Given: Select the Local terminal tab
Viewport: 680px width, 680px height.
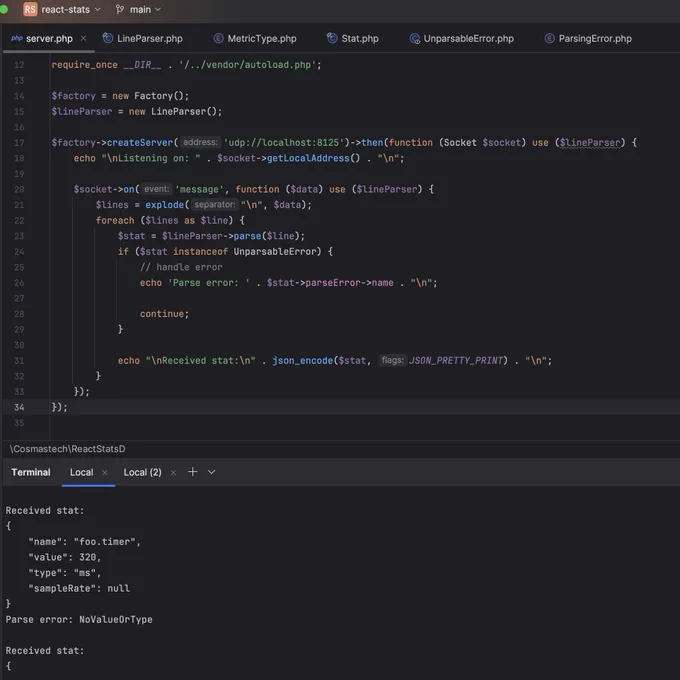Looking at the screenshot, I should [82, 472].
